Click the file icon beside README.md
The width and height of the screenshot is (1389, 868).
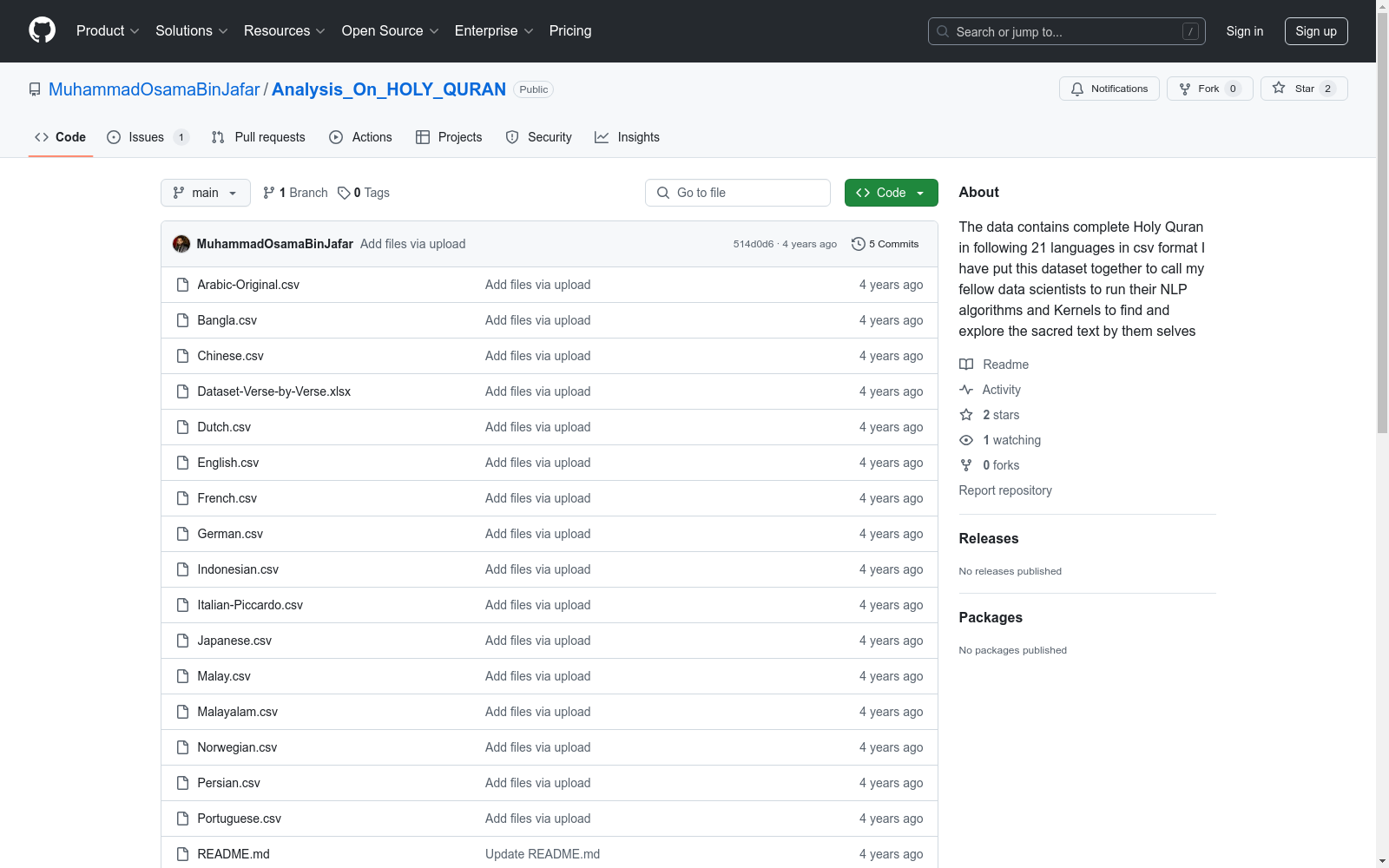click(x=182, y=854)
